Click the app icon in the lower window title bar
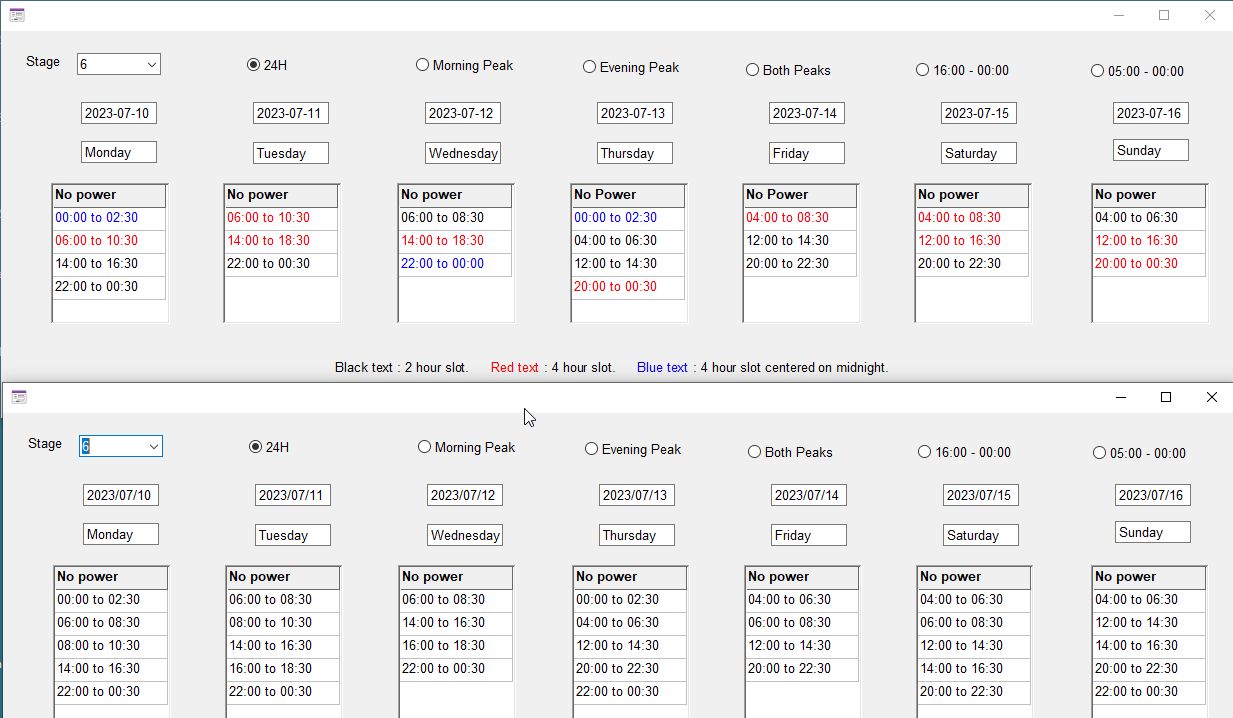Image resolution: width=1233 pixels, height=718 pixels. pos(19,397)
